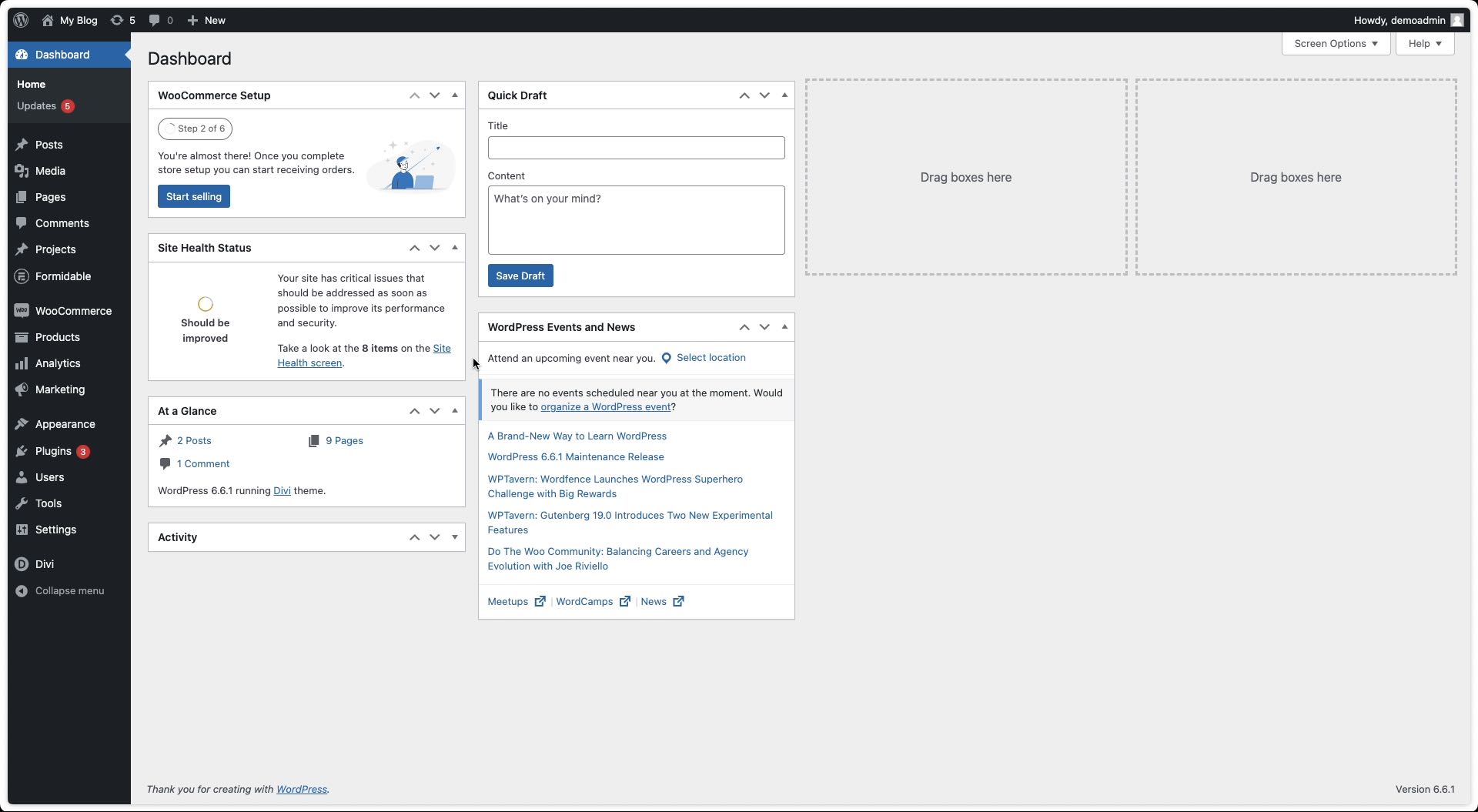Click the WooCommerce icon in sidebar
This screenshot has height=812, width=1478.
pos(22,311)
